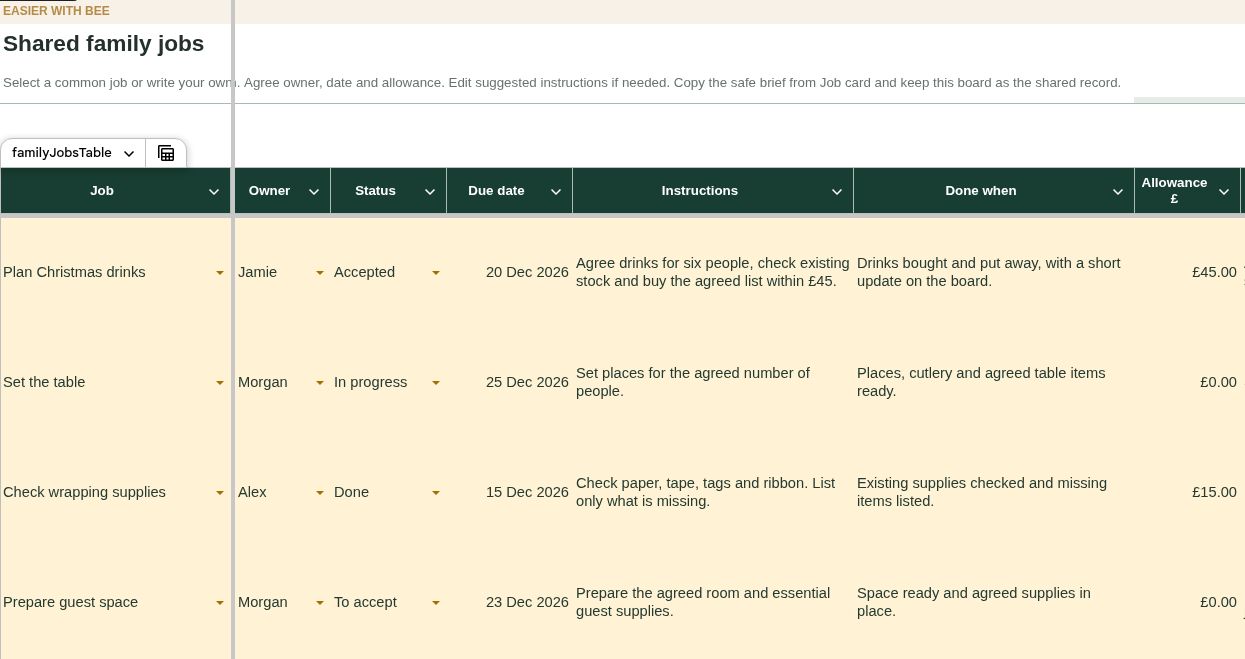
Task: Select the Shared family jobs heading
Action: click(x=104, y=44)
